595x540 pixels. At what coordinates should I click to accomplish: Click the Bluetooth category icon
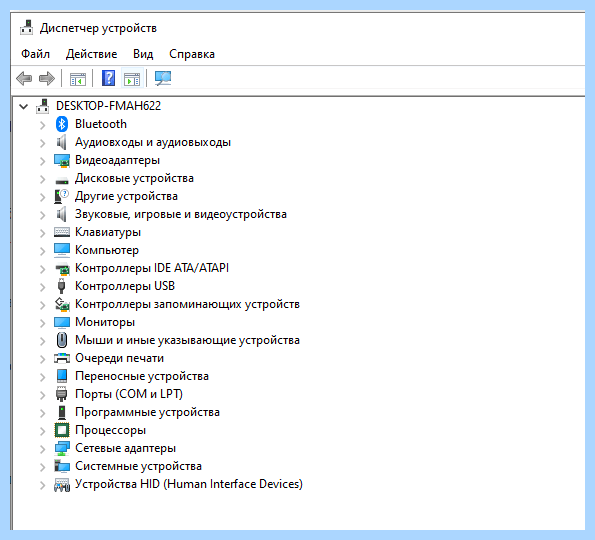tap(61, 124)
